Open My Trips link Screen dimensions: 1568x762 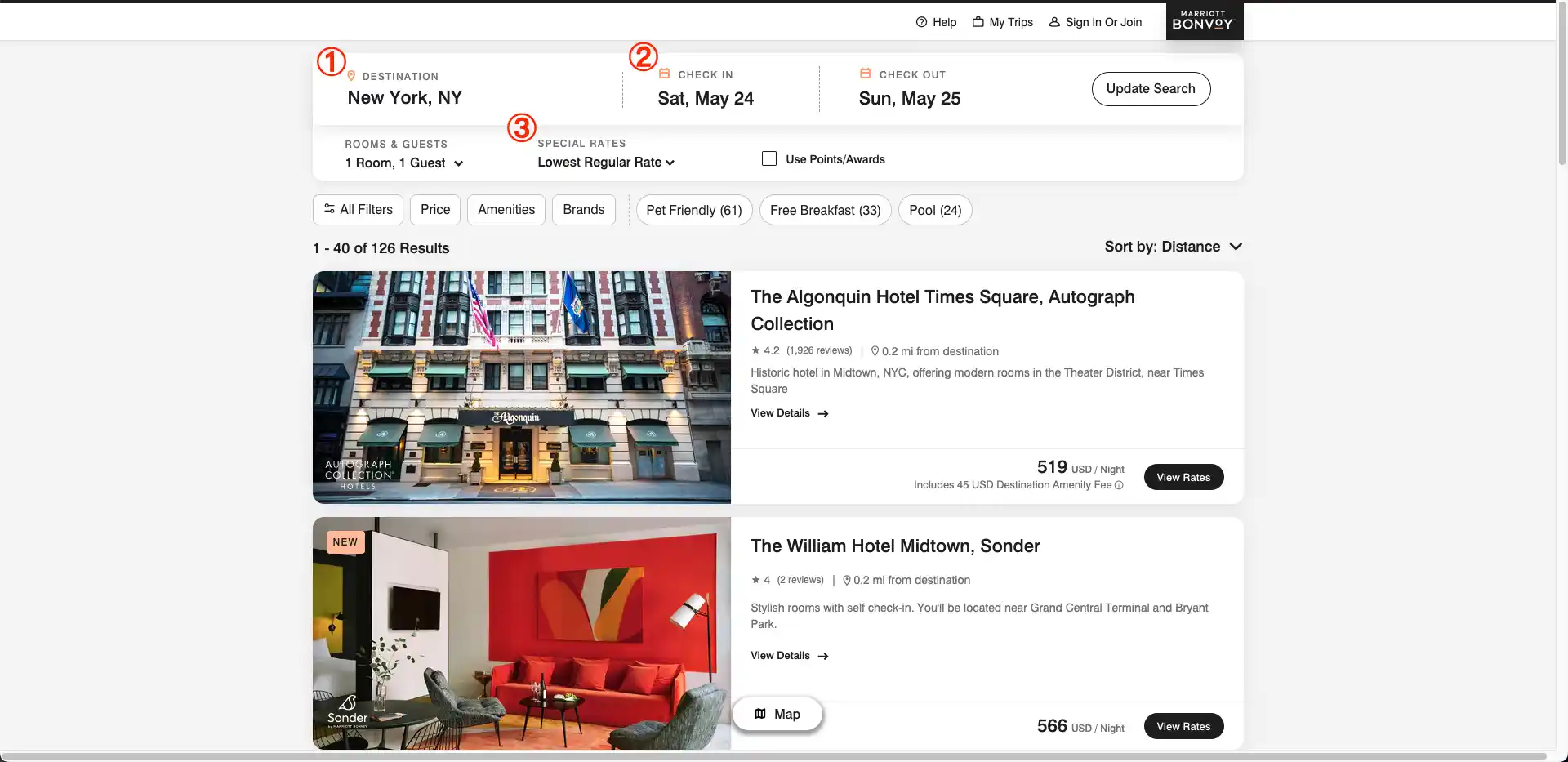coord(1002,22)
